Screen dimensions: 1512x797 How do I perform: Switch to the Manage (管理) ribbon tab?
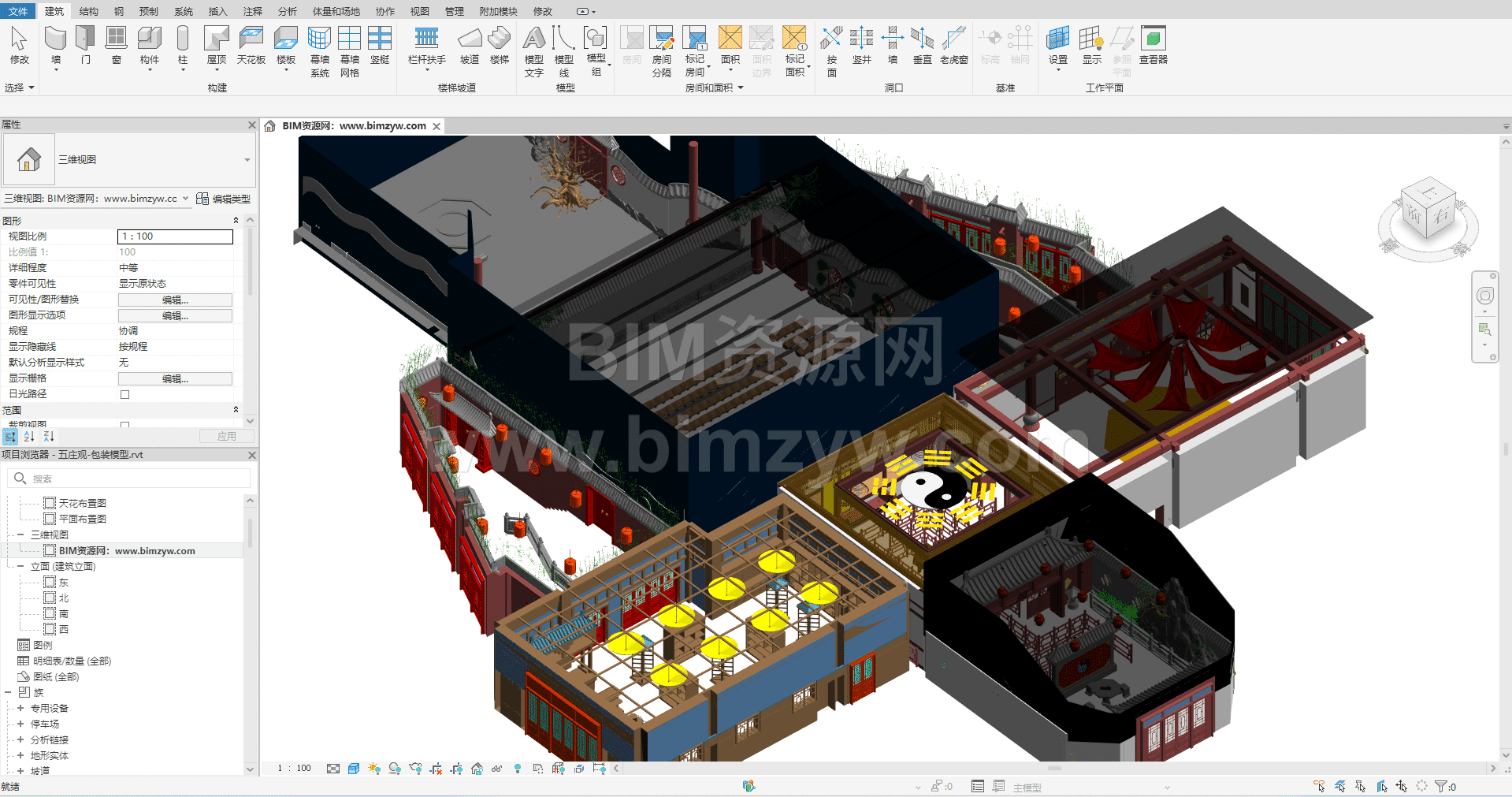pyautogui.click(x=455, y=11)
